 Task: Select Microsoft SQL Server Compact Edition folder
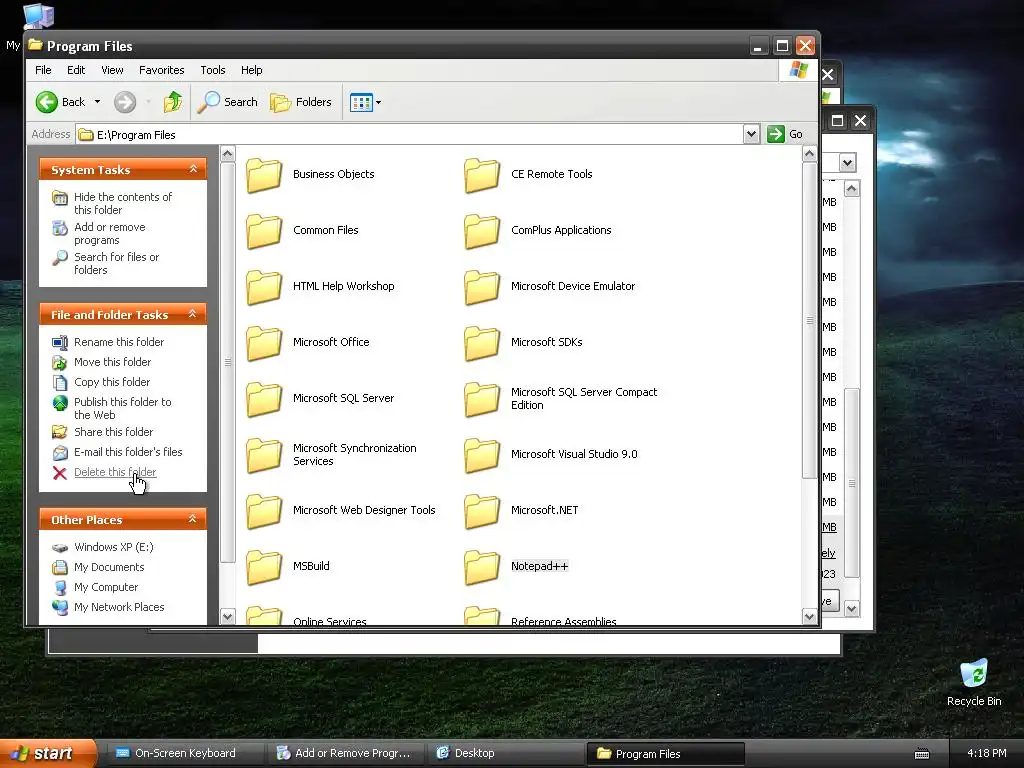pyautogui.click(x=482, y=398)
